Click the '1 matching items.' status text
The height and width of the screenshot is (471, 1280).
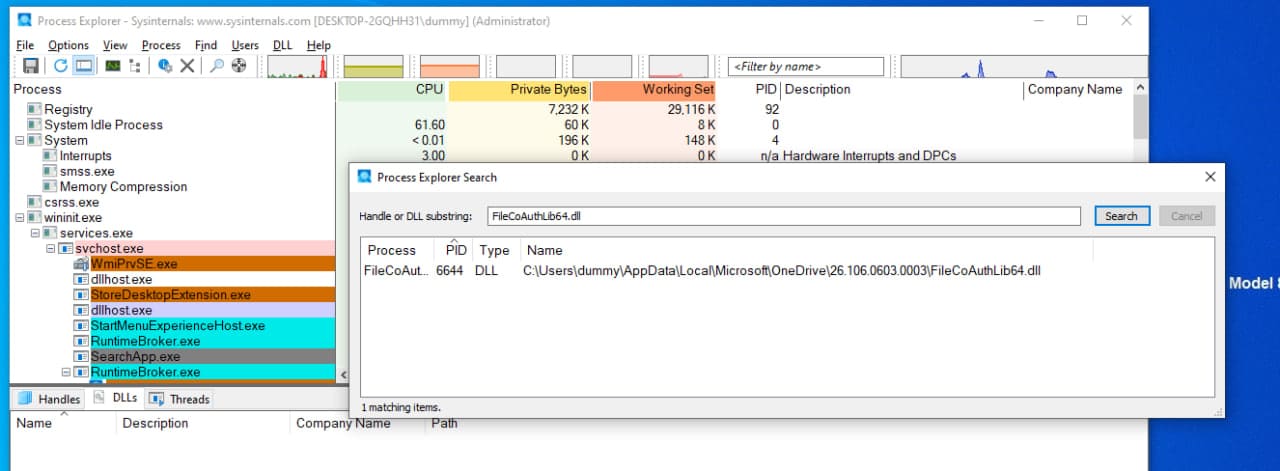(x=401, y=408)
